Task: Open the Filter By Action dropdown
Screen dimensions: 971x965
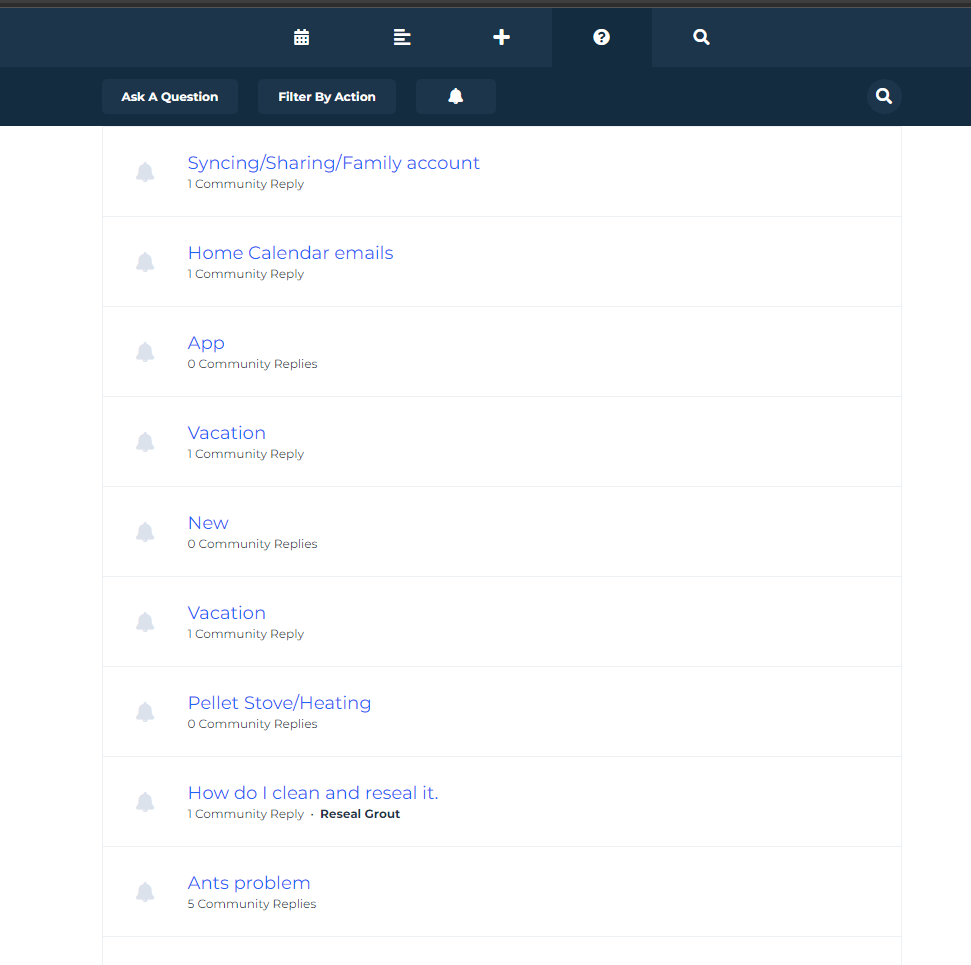Action: [326, 96]
